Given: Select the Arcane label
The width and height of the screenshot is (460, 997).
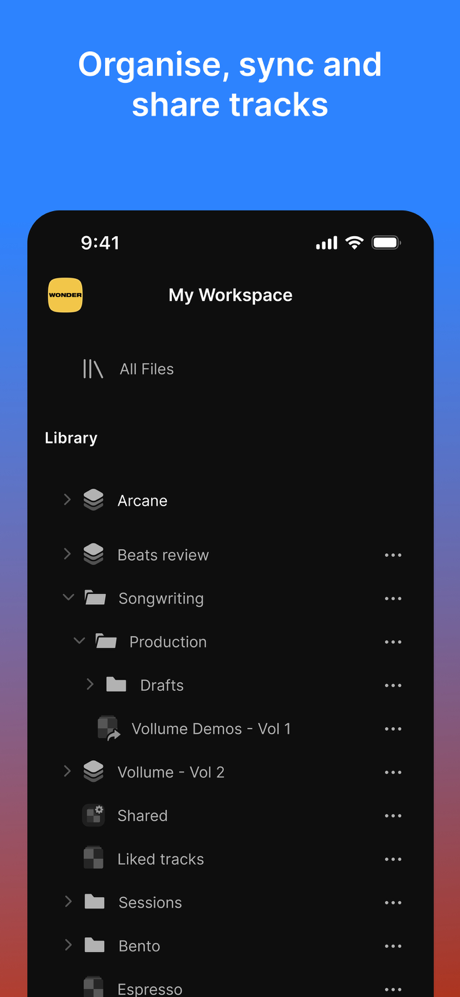Looking at the screenshot, I should click(143, 500).
